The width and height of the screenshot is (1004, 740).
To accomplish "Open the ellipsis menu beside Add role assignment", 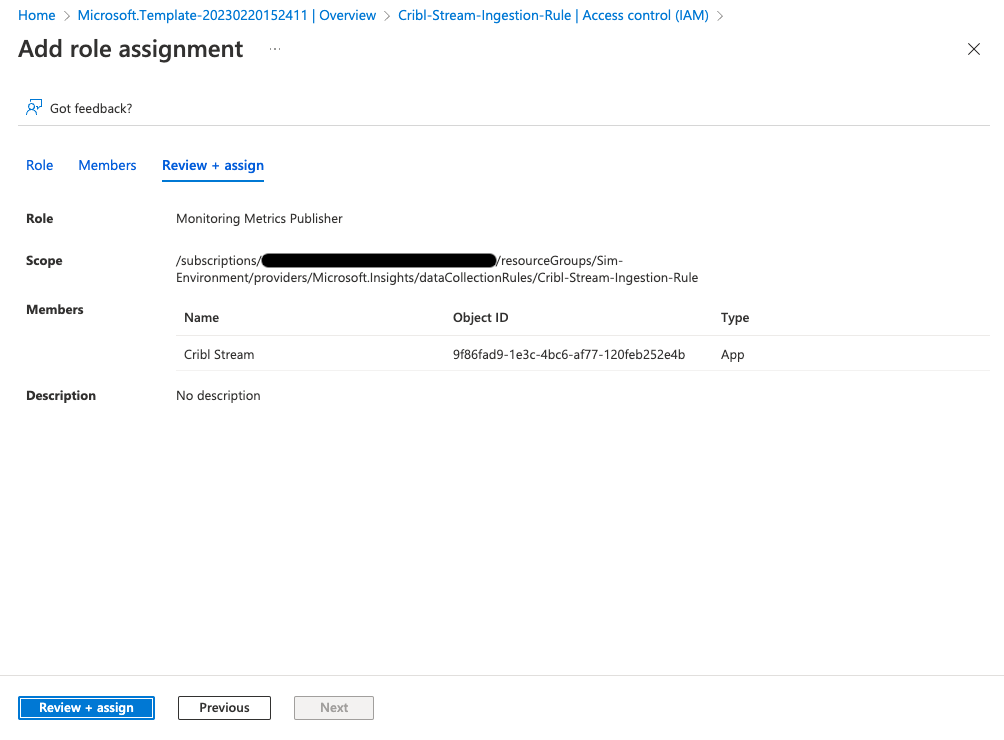I will pos(274,49).
